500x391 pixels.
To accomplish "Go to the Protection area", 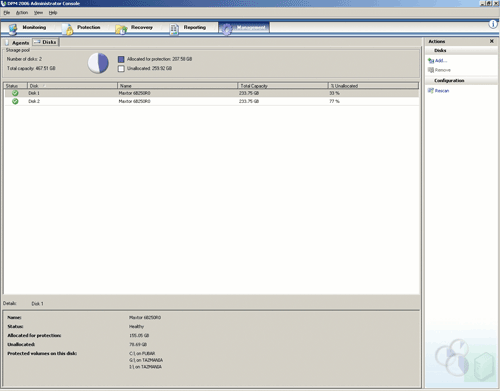I will pos(89,27).
